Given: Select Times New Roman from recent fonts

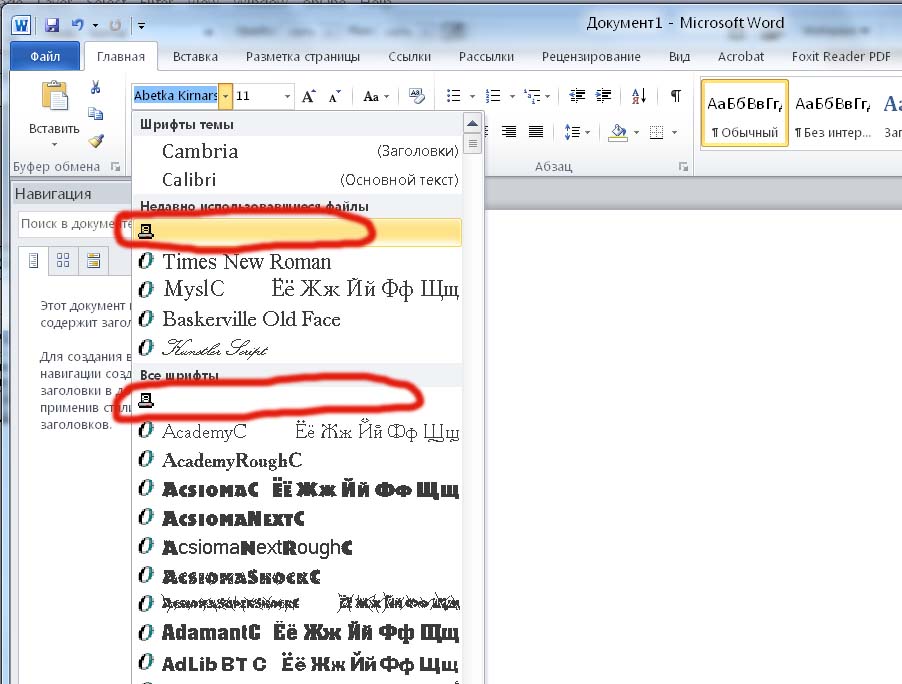Looking at the screenshot, I should point(297,261).
